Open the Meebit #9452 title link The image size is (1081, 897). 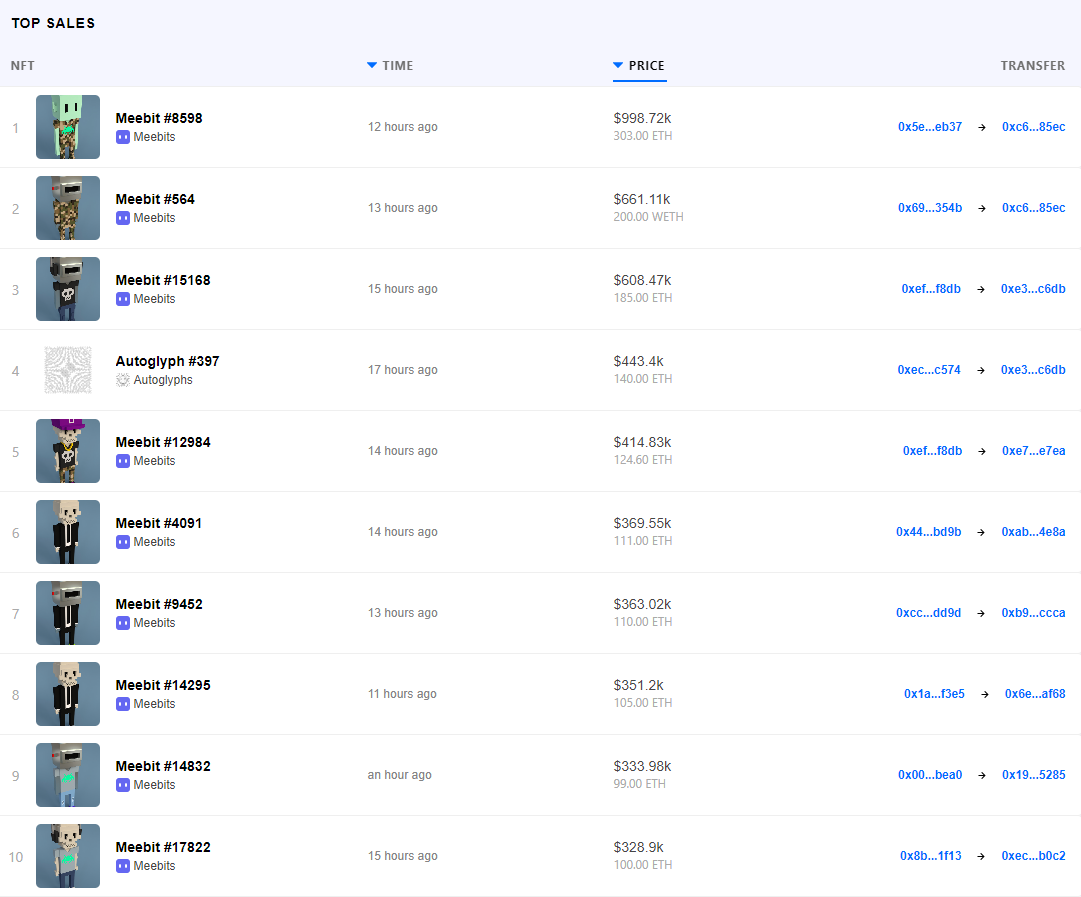pyautogui.click(x=159, y=604)
